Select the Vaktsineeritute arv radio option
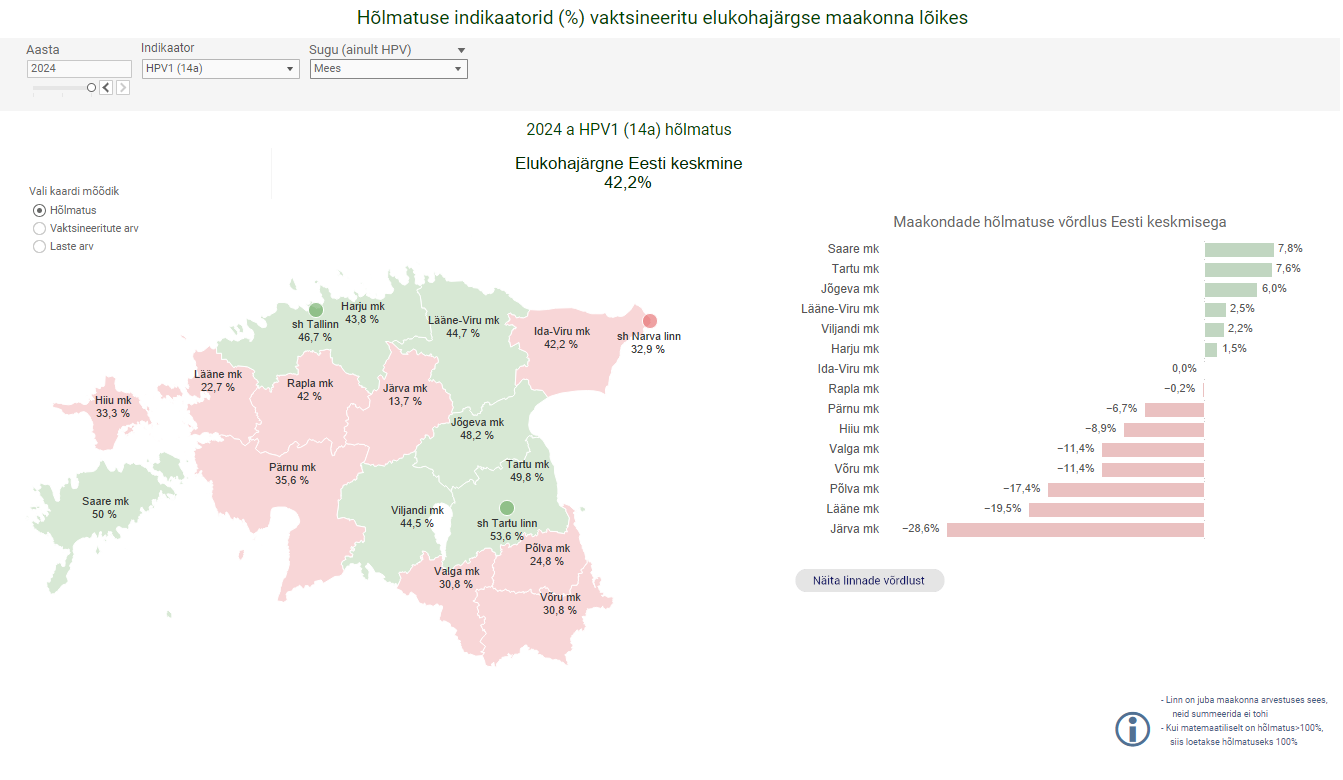1343x780 pixels. point(40,228)
